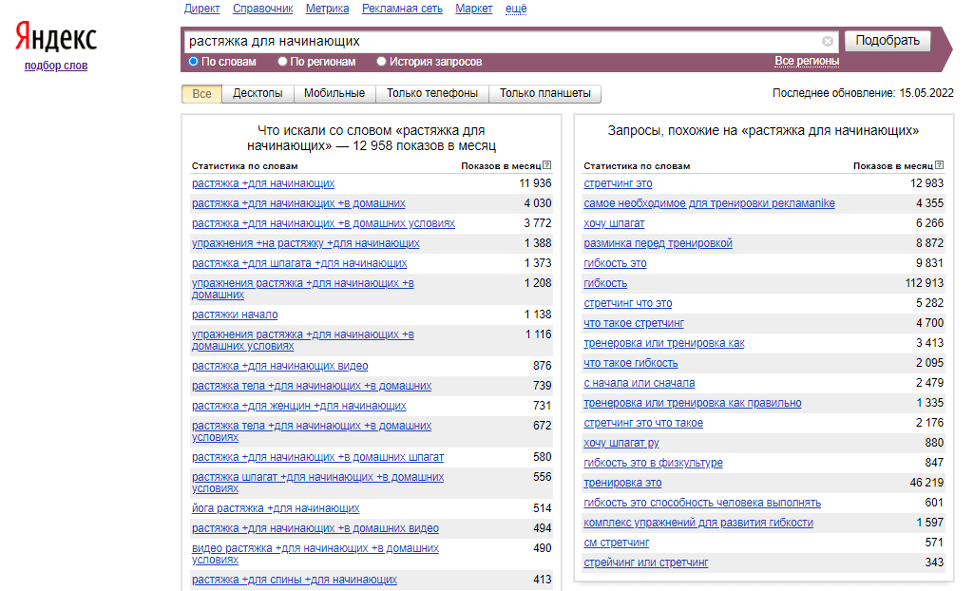Open 'растяжка +для начинающих +в домашних видео'
The image size is (974, 591).
tap(315, 528)
